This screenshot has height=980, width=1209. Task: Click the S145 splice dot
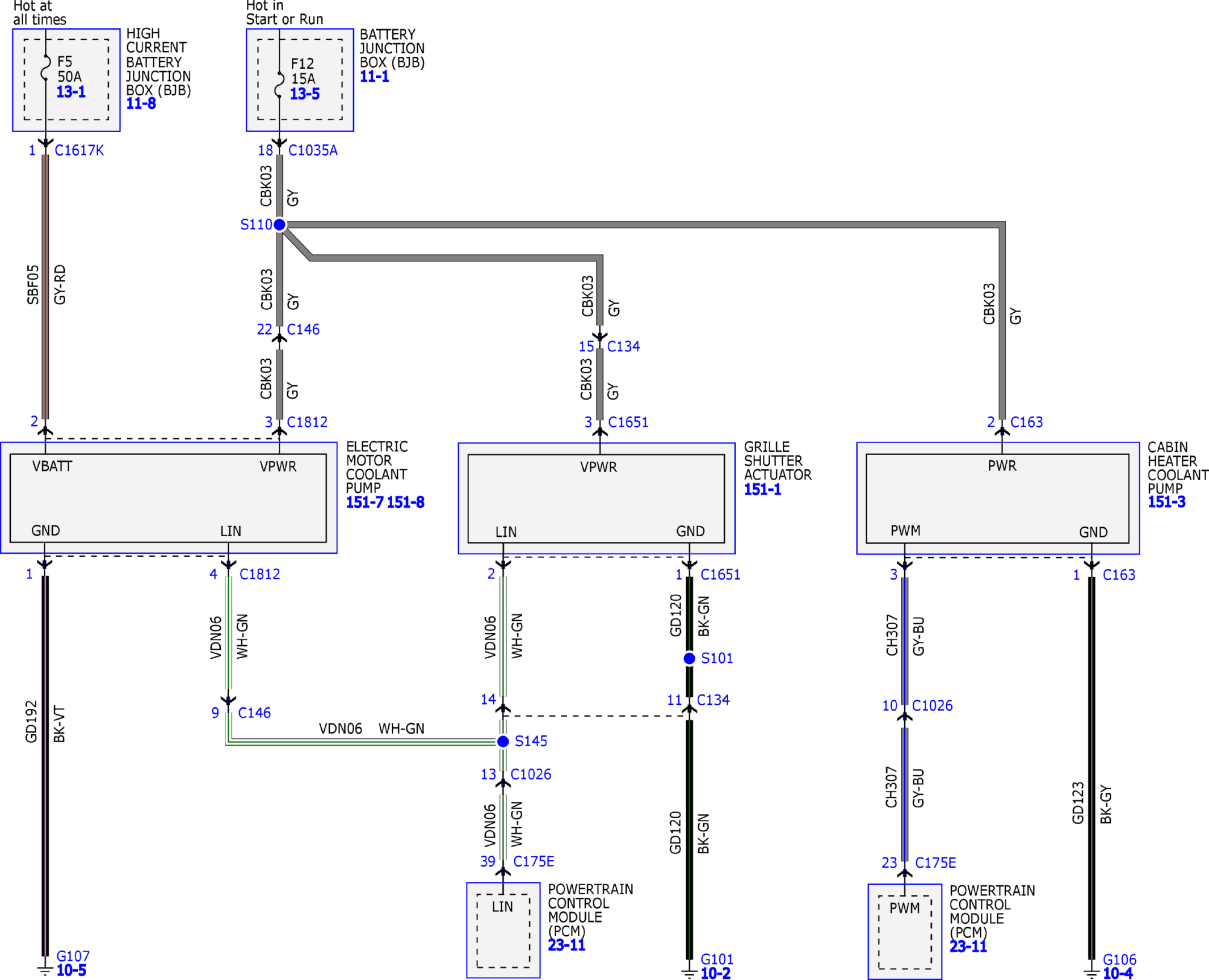[x=503, y=742]
